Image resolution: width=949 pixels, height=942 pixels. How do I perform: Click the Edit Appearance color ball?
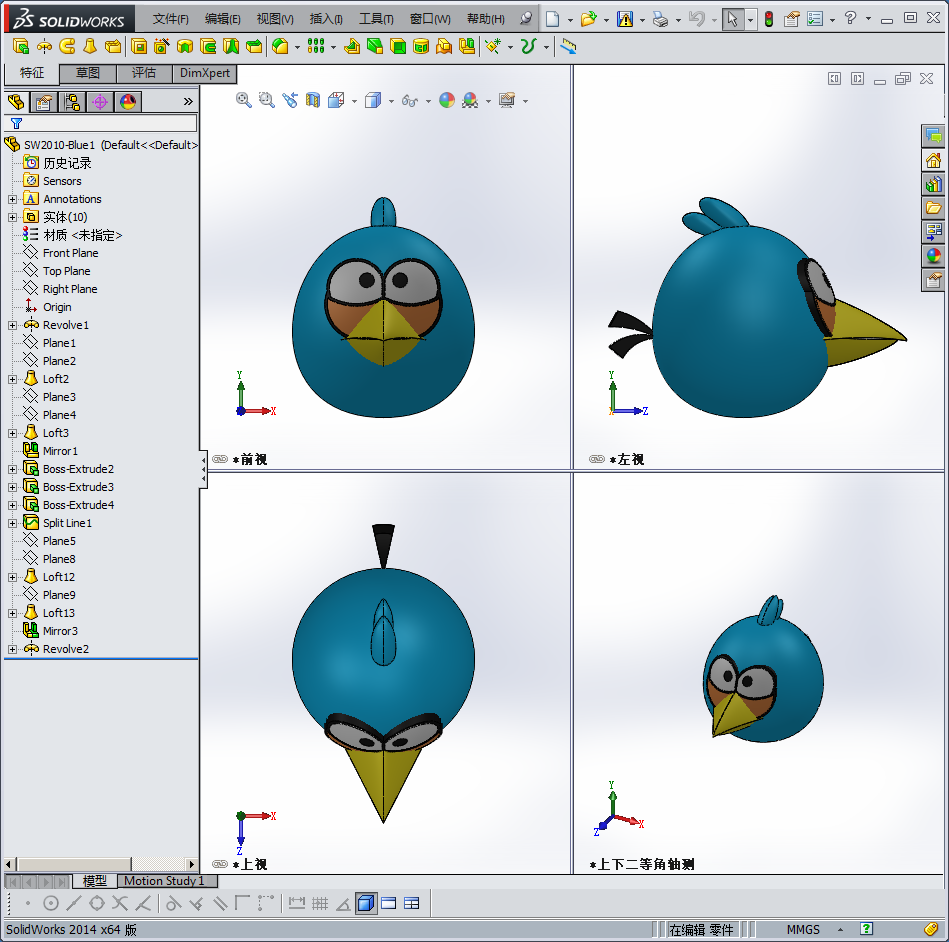coord(447,100)
